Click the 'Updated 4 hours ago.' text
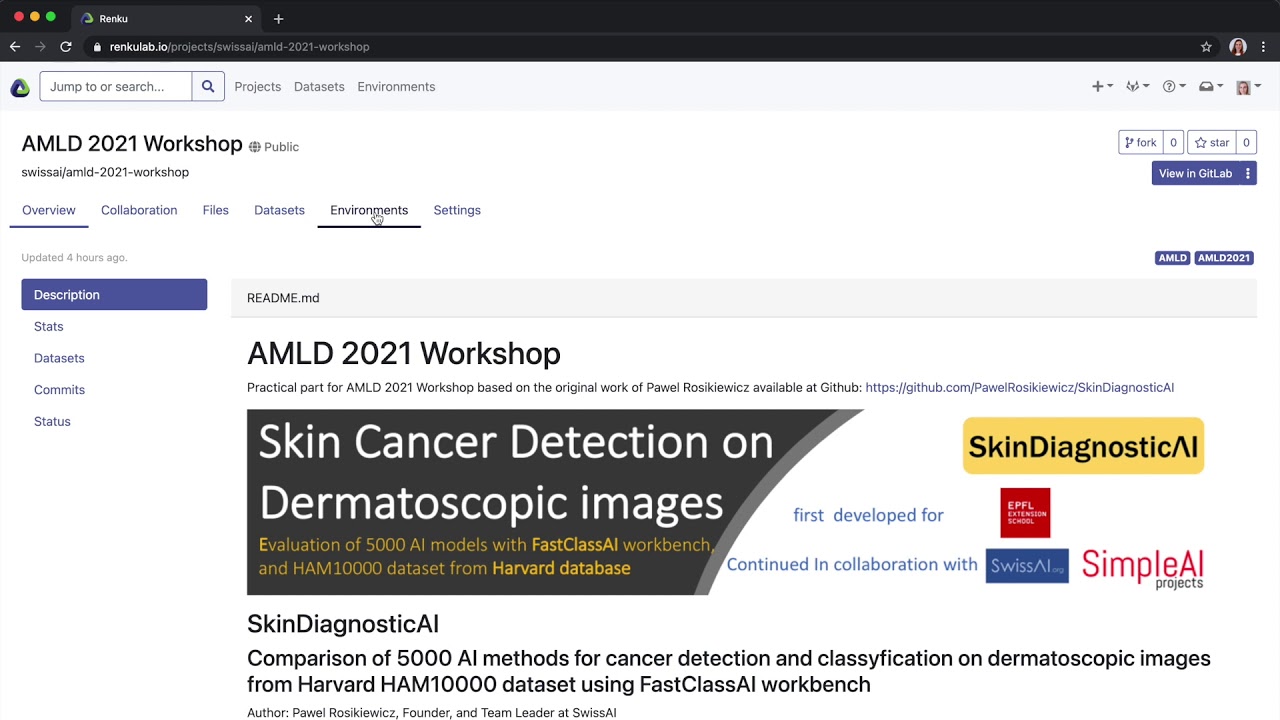Screen dimensions: 1280x720 point(74,258)
